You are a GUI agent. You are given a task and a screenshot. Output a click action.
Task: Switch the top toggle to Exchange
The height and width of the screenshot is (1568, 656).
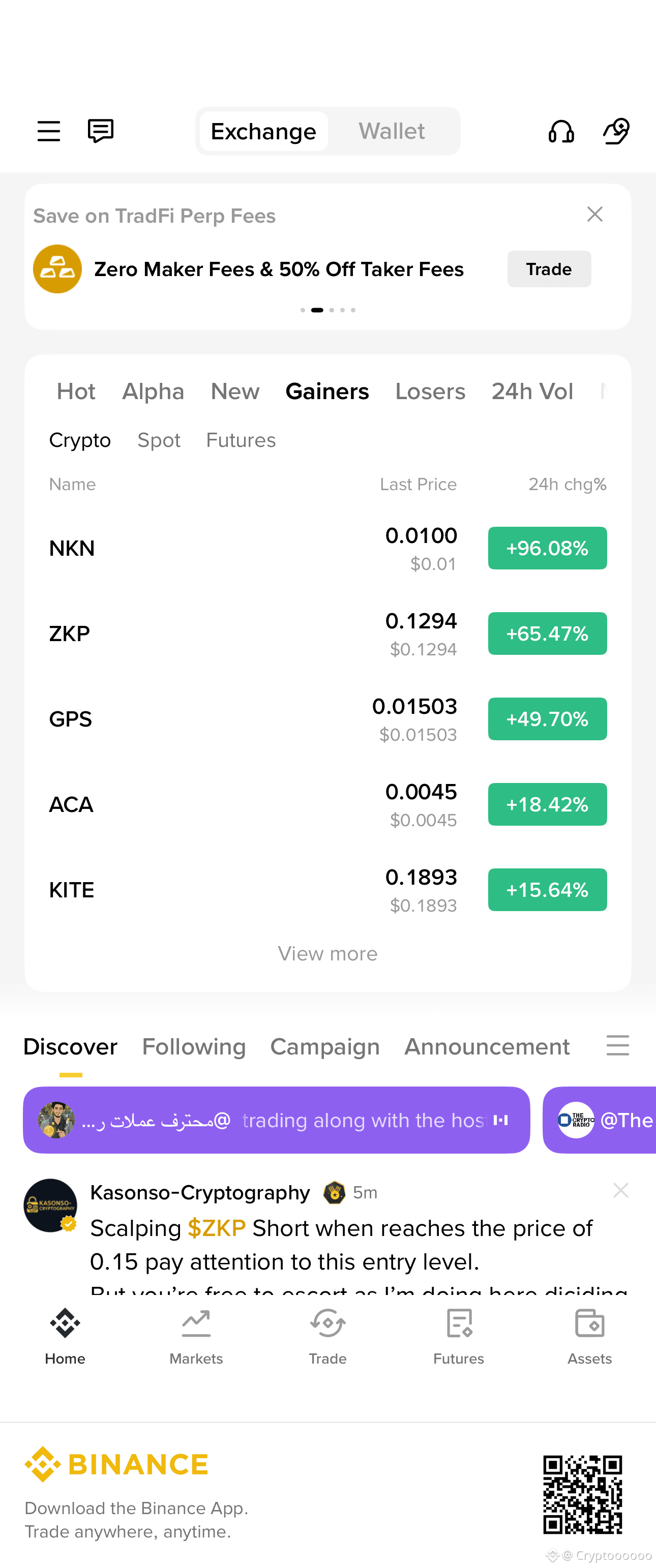coord(263,132)
